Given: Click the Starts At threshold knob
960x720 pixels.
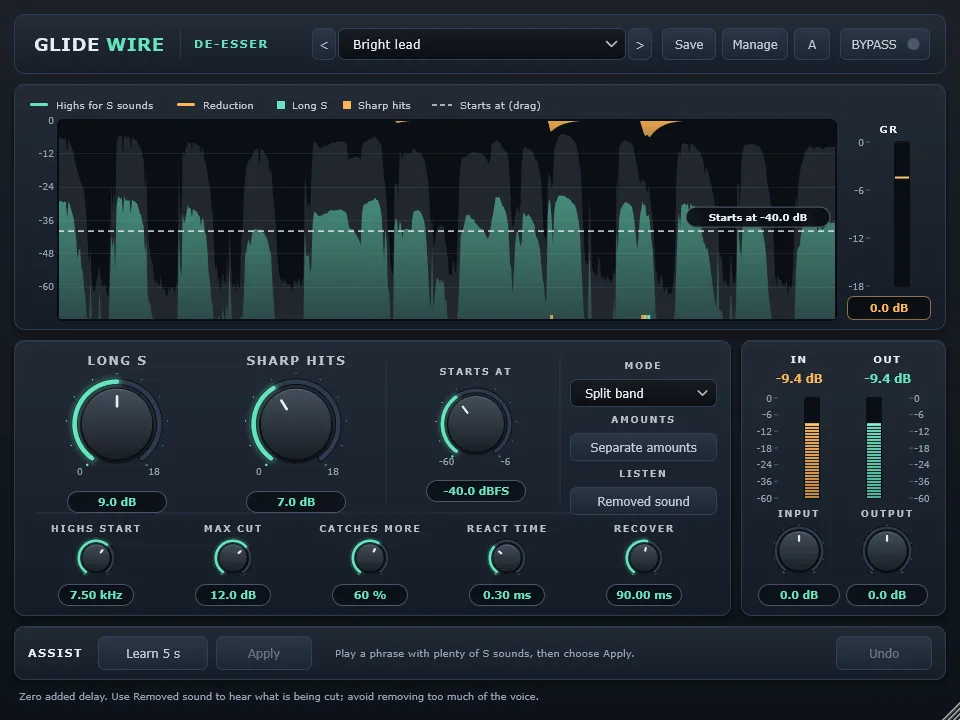Looking at the screenshot, I should (x=476, y=423).
